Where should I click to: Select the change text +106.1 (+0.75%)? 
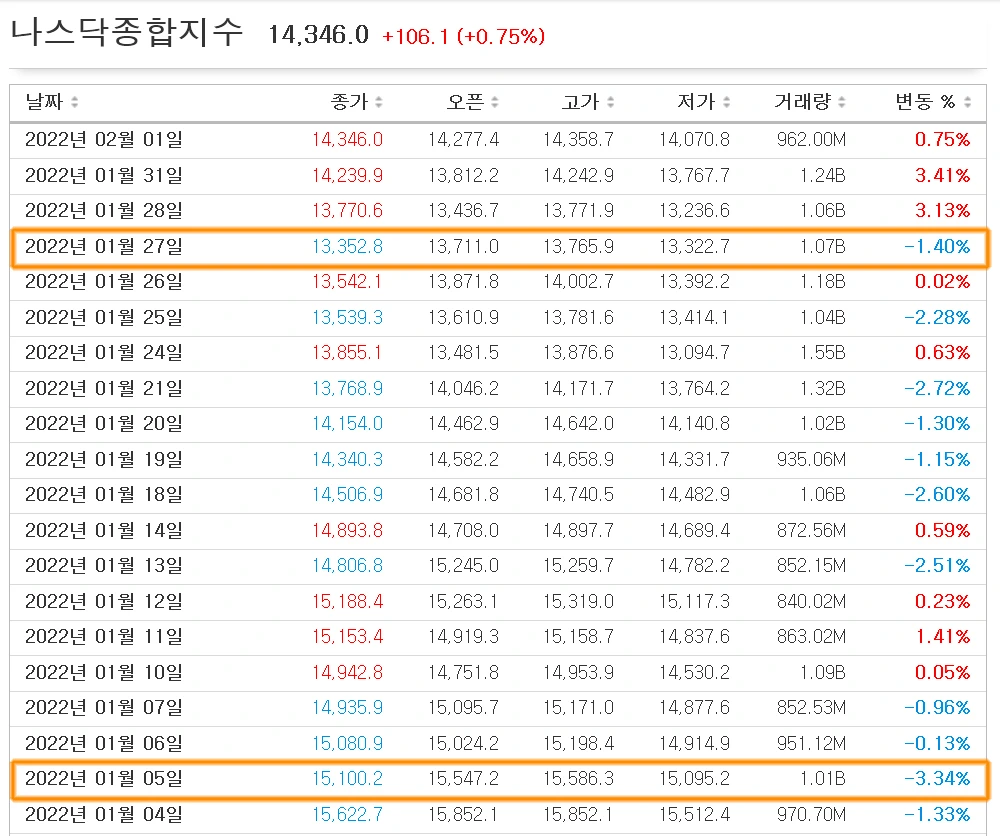tap(464, 36)
